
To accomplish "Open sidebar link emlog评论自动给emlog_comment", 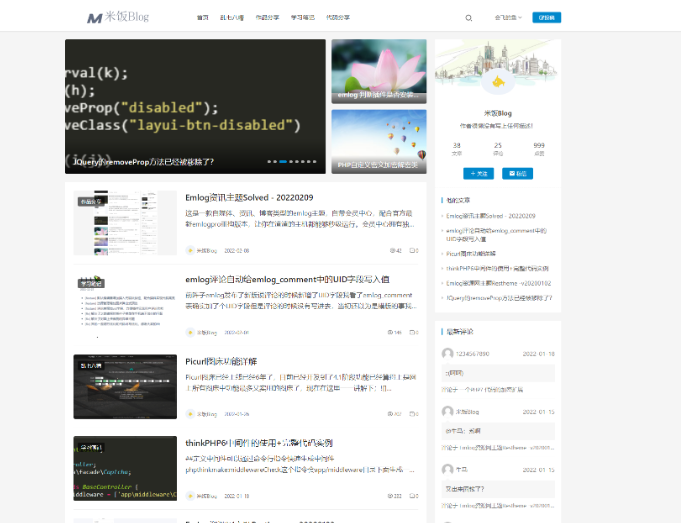I will (x=496, y=235).
